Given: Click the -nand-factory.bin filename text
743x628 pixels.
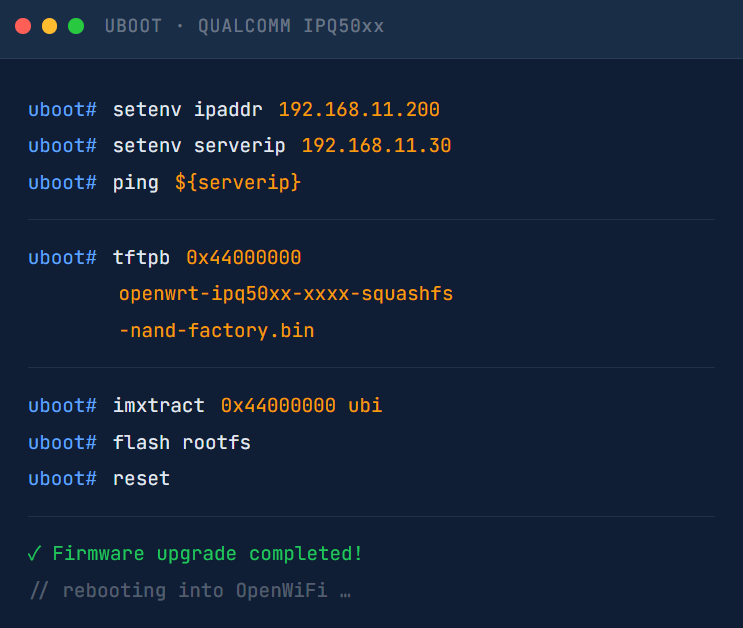Looking at the screenshot, I should (216, 330).
